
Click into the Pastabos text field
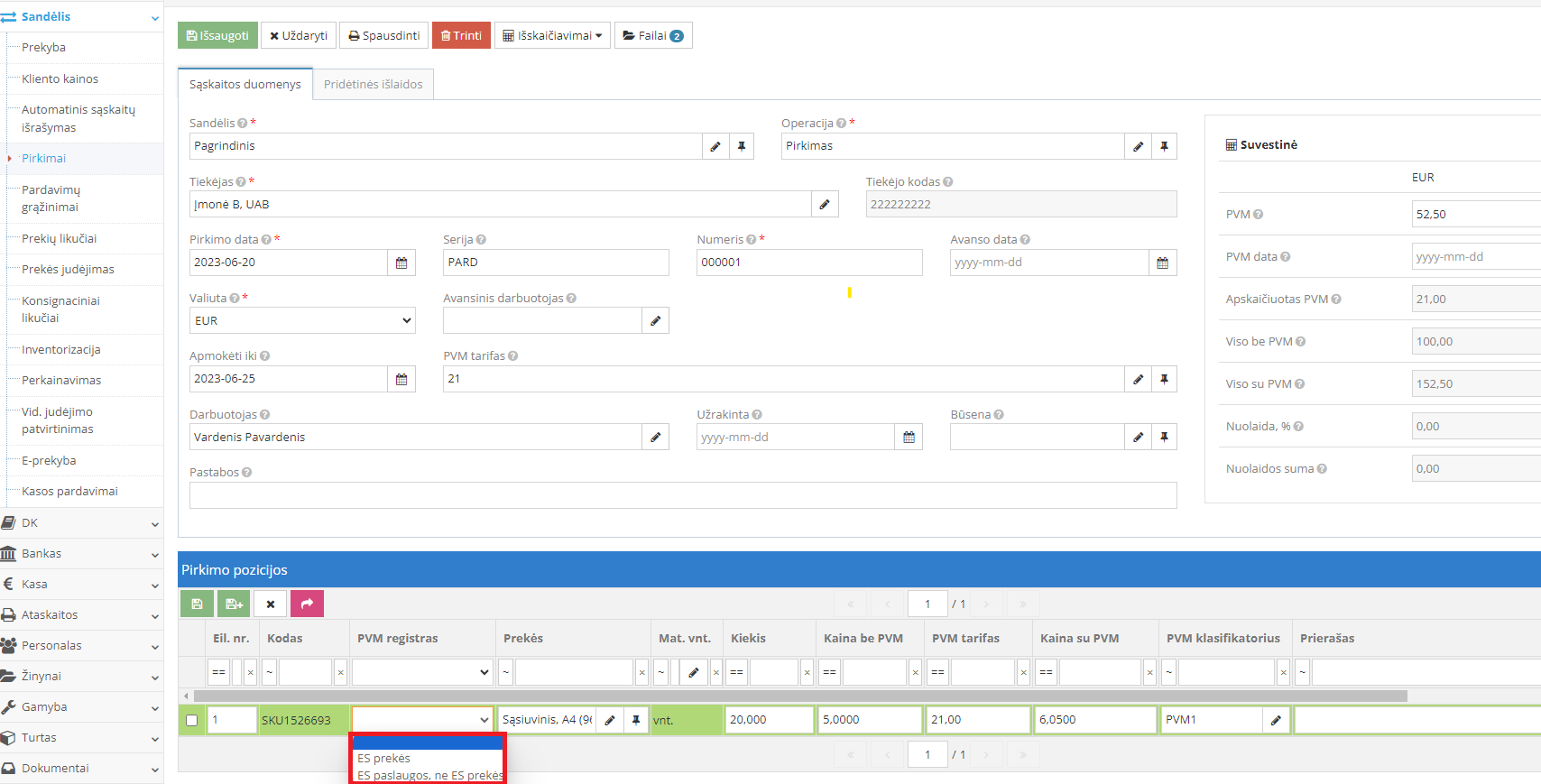point(682,495)
